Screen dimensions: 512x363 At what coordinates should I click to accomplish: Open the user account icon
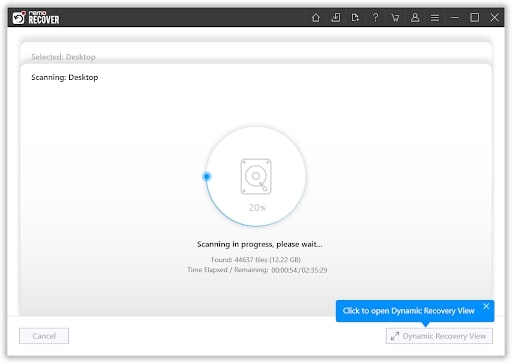415,17
